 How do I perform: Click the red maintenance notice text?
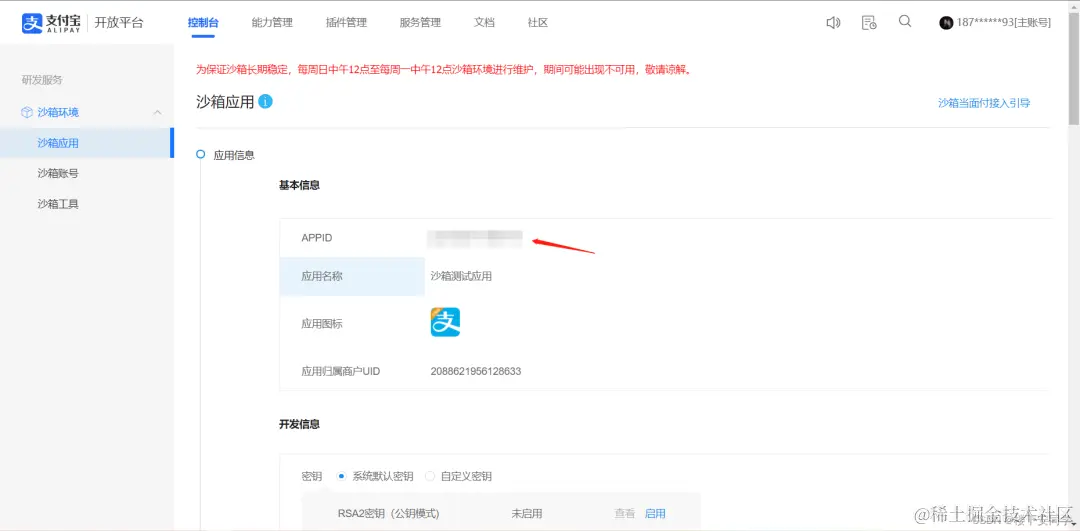coord(444,70)
